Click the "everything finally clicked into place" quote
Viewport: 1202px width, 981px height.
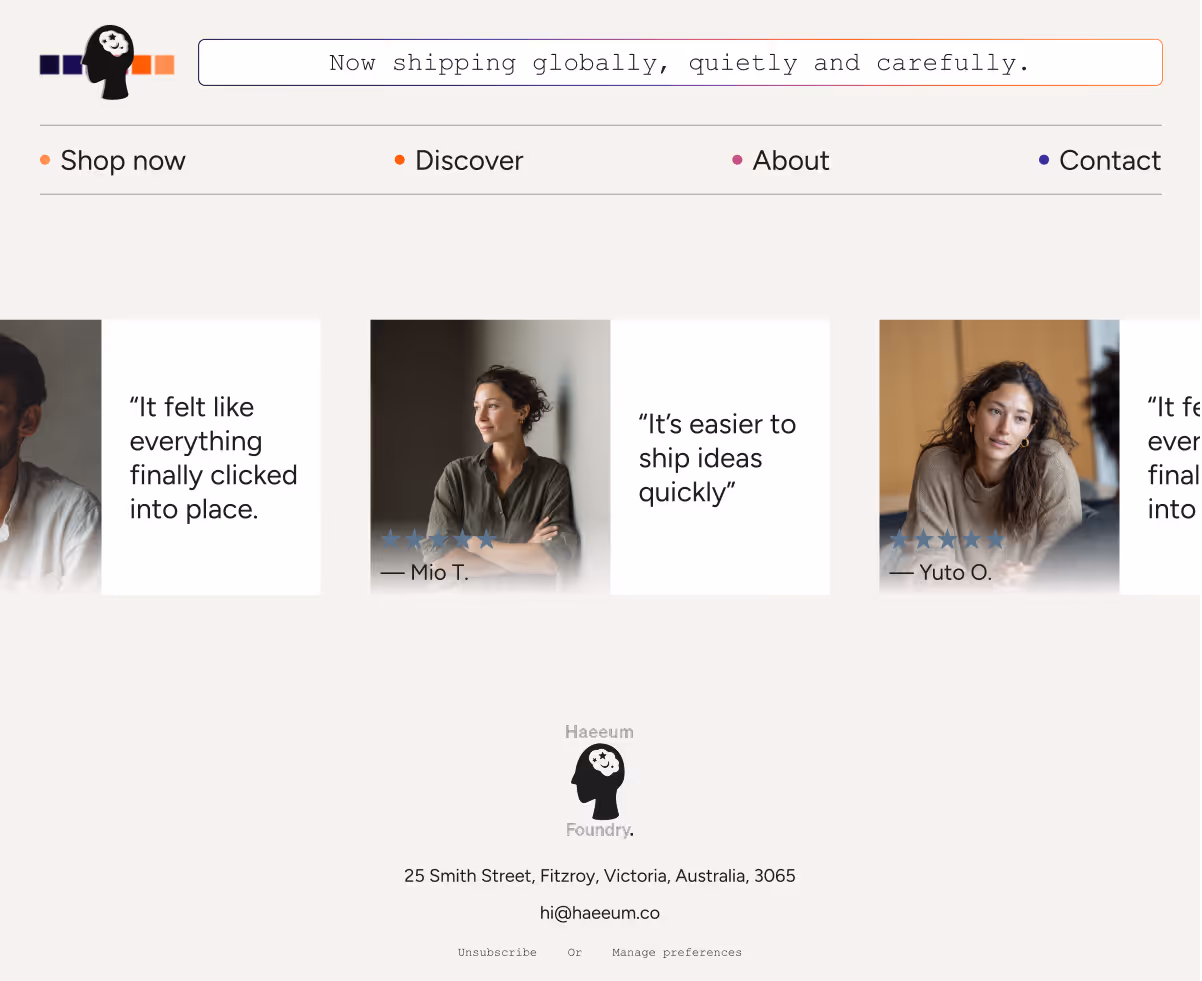point(213,458)
